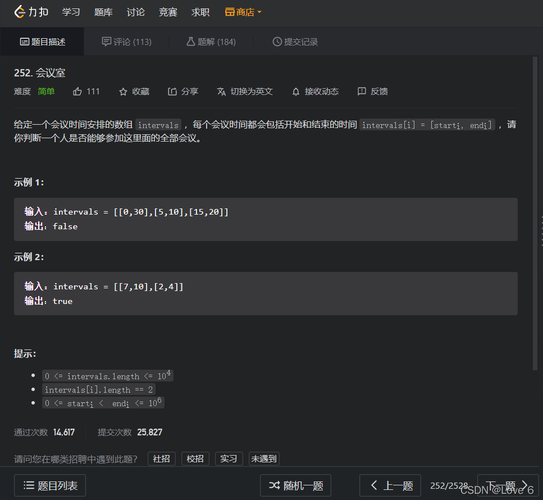Click the example 2 output 'true'
The height and width of the screenshot is (500, 543).
pyautogui.click(x=63, y=301)
